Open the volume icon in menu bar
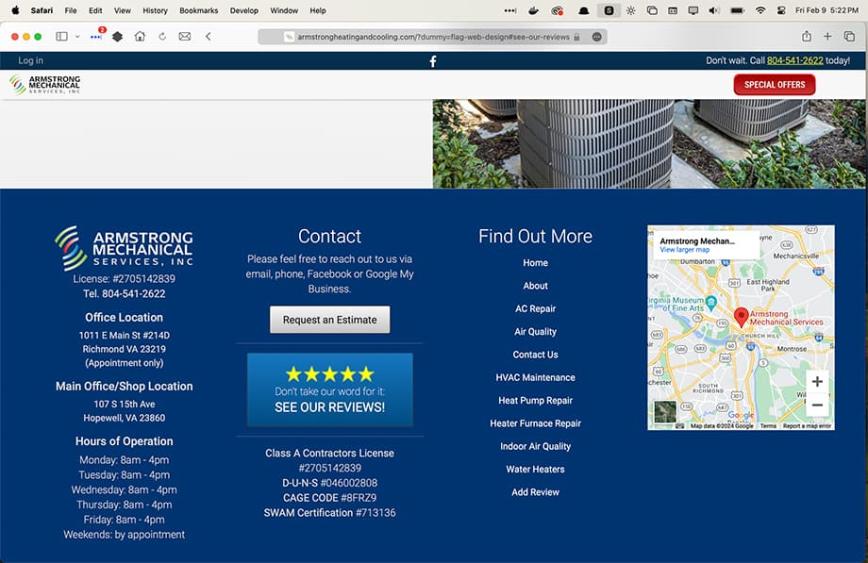 714,11
